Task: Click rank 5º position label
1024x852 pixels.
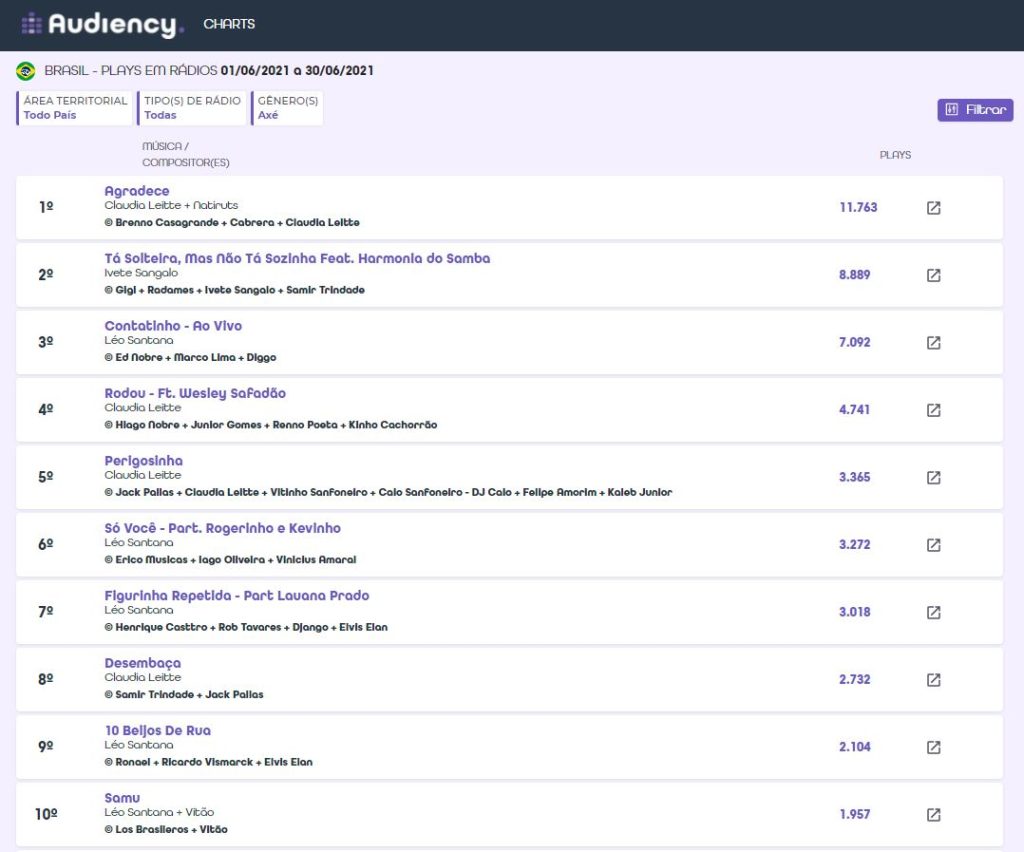Action: [x=46, y=477]
